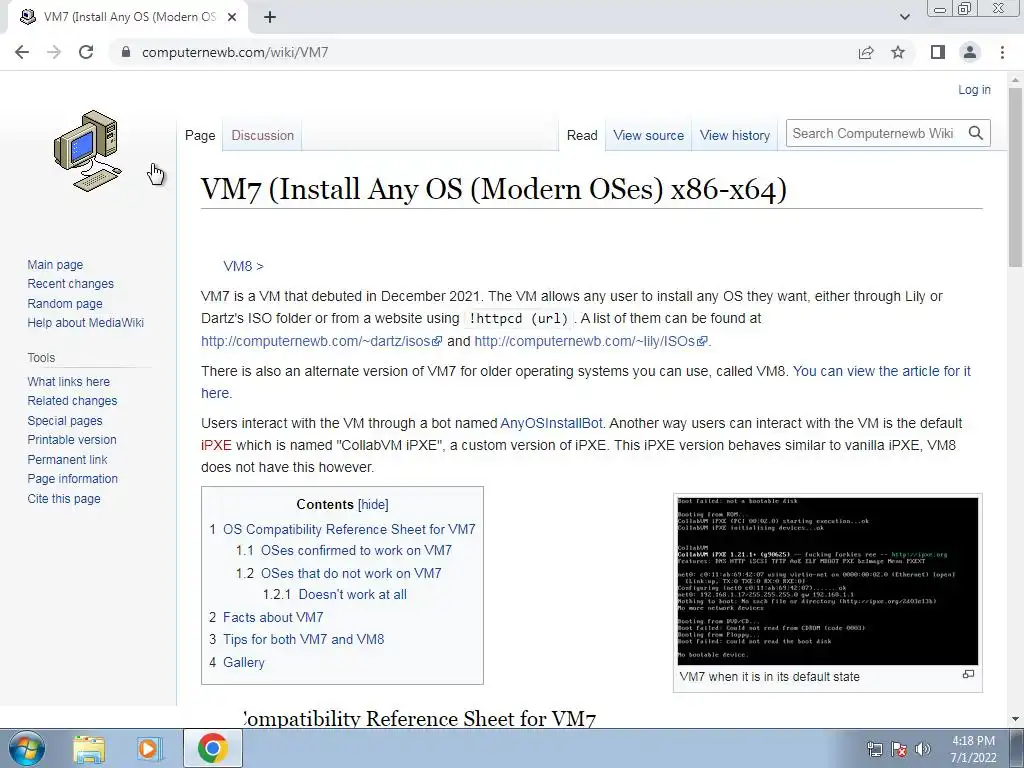Open the network tray icon
The image size is (1024, 768).
874,749
